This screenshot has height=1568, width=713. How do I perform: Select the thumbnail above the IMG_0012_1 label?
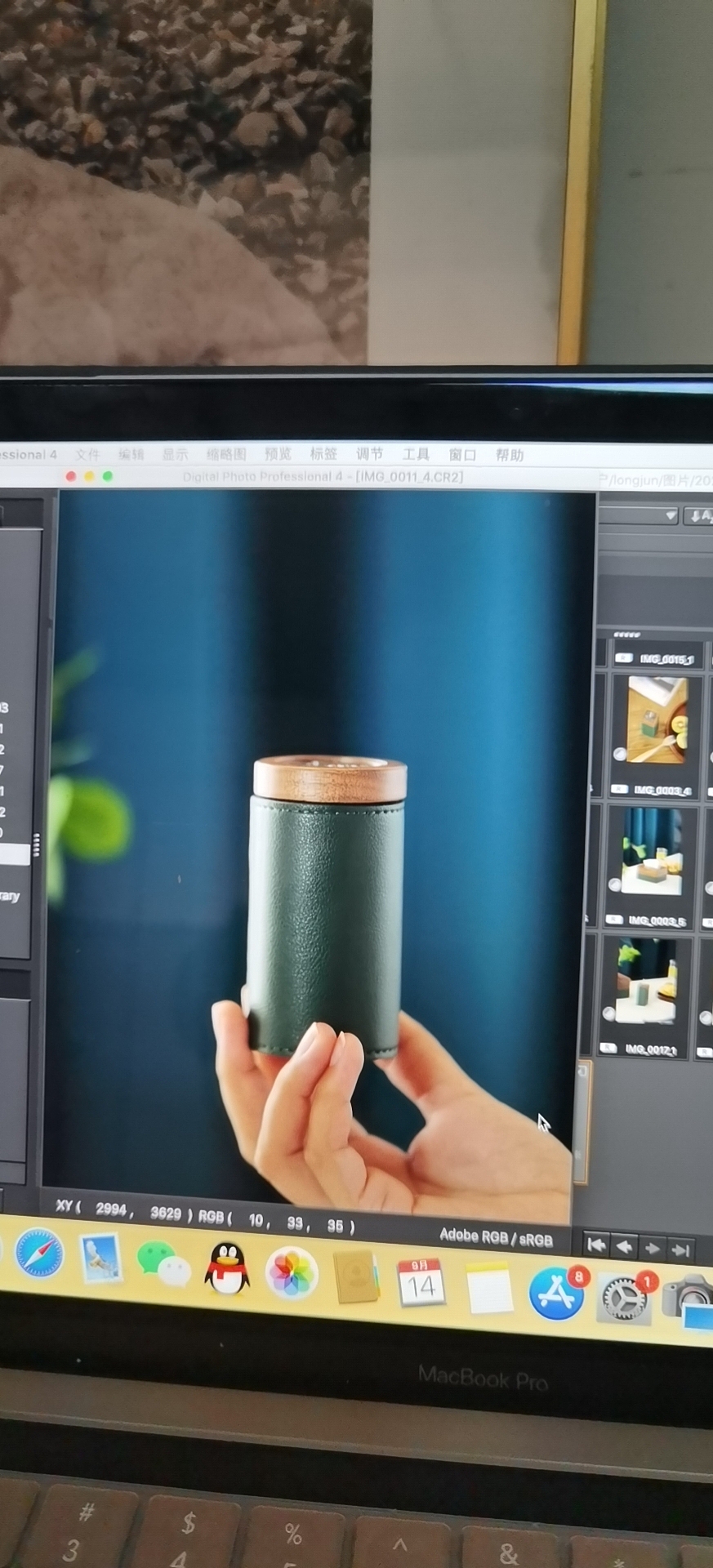pyautogui.click(x=646, y=982)
